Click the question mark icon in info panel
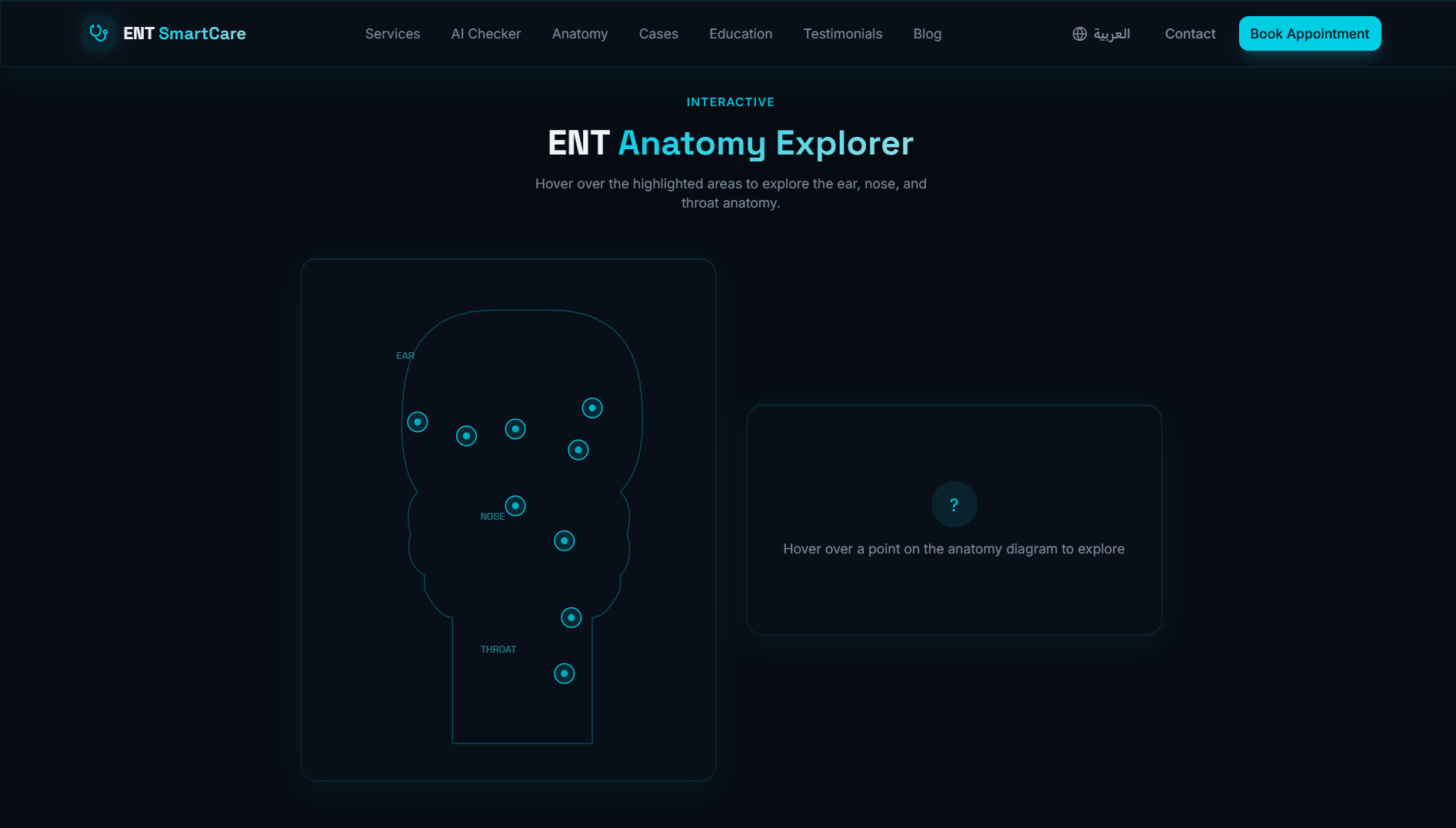This screenshot has width=1456, height=828. coord(954,504)
